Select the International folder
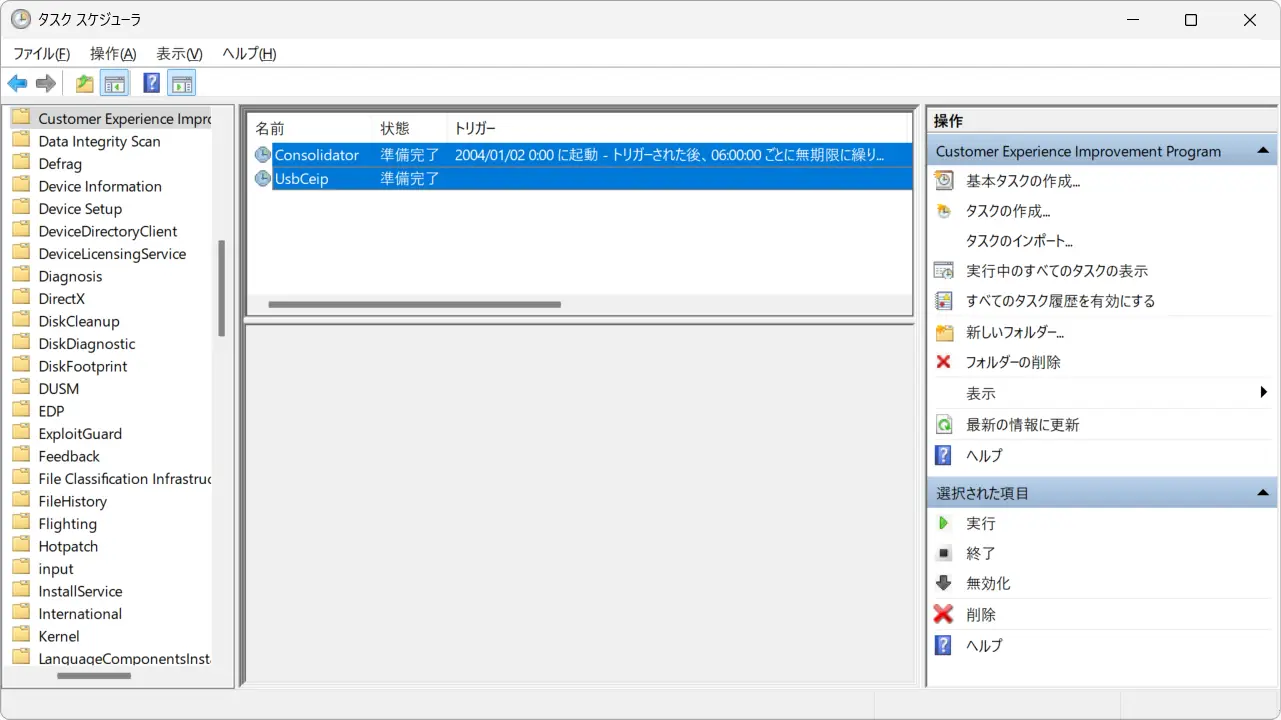The height and width of the screenshot is (720, 1281). click(x=80, y=614)
